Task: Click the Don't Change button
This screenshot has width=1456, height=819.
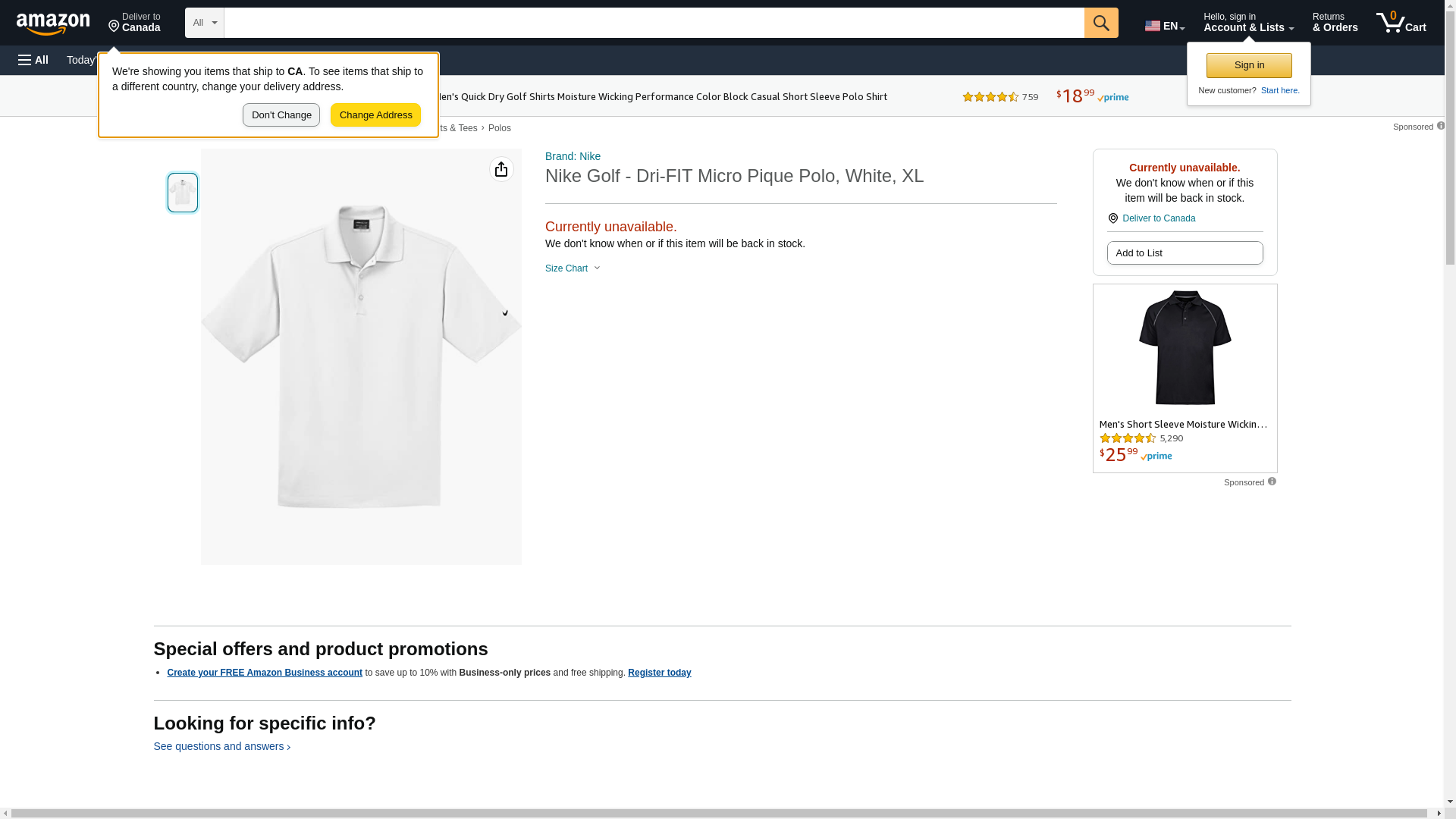Action: click(x=281, y=115)
